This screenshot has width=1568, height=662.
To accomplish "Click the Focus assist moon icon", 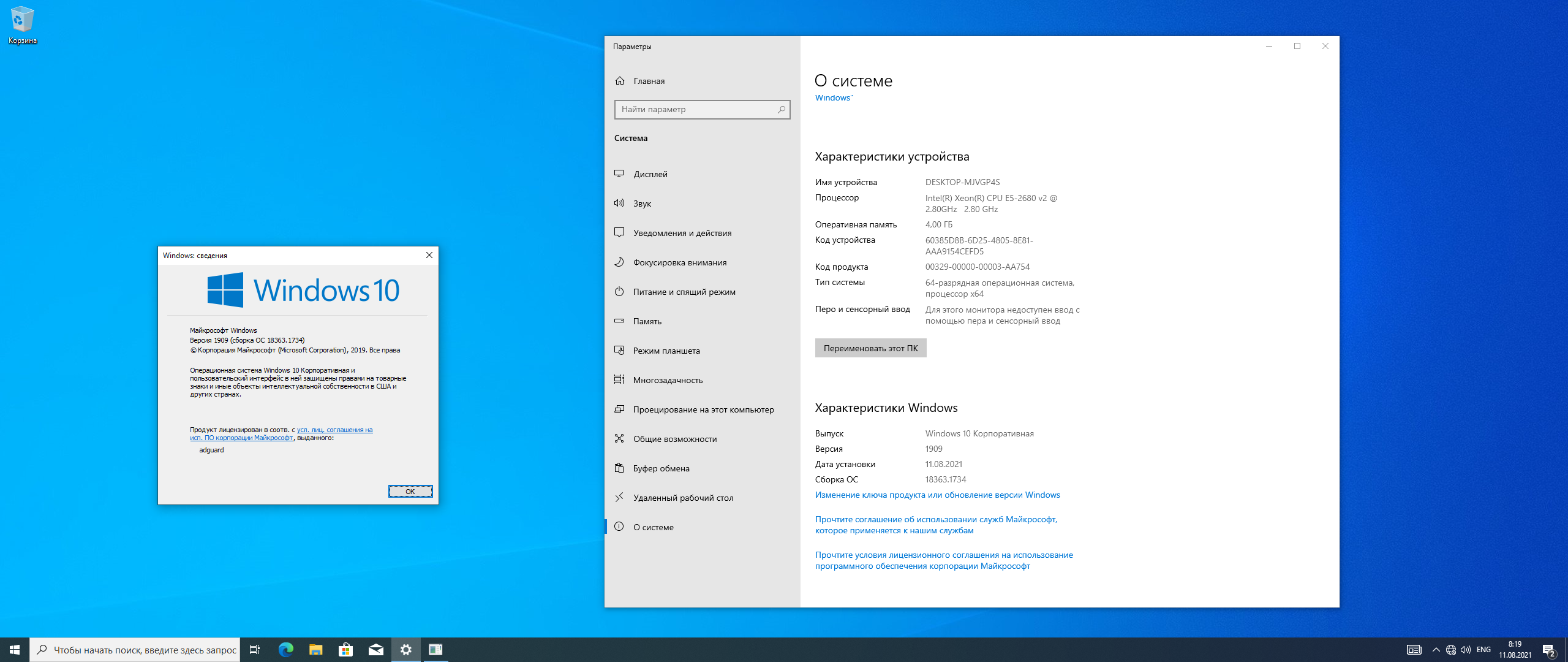I will tap(619, 262).
